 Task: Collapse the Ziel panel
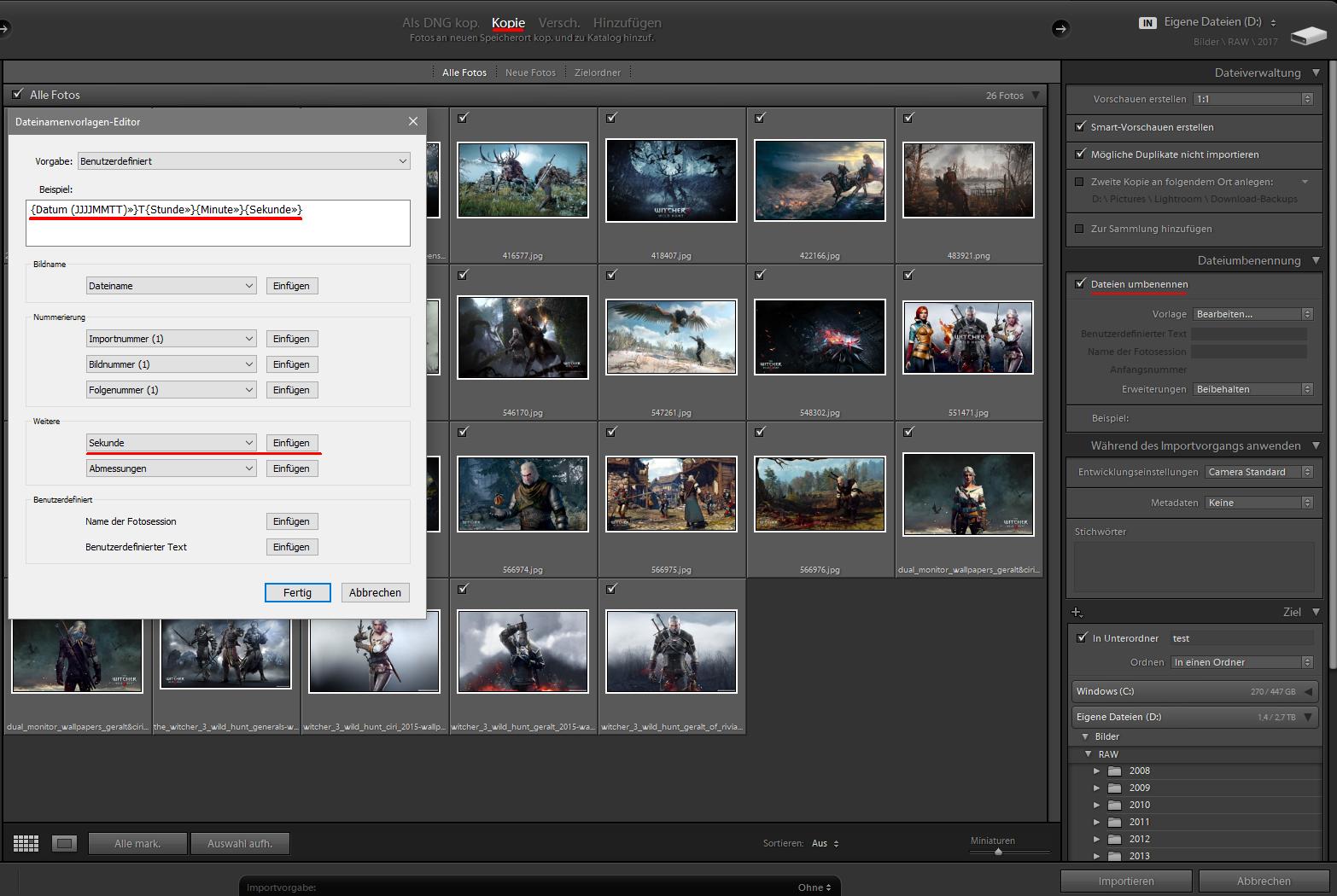click(x=1316, y=612)
